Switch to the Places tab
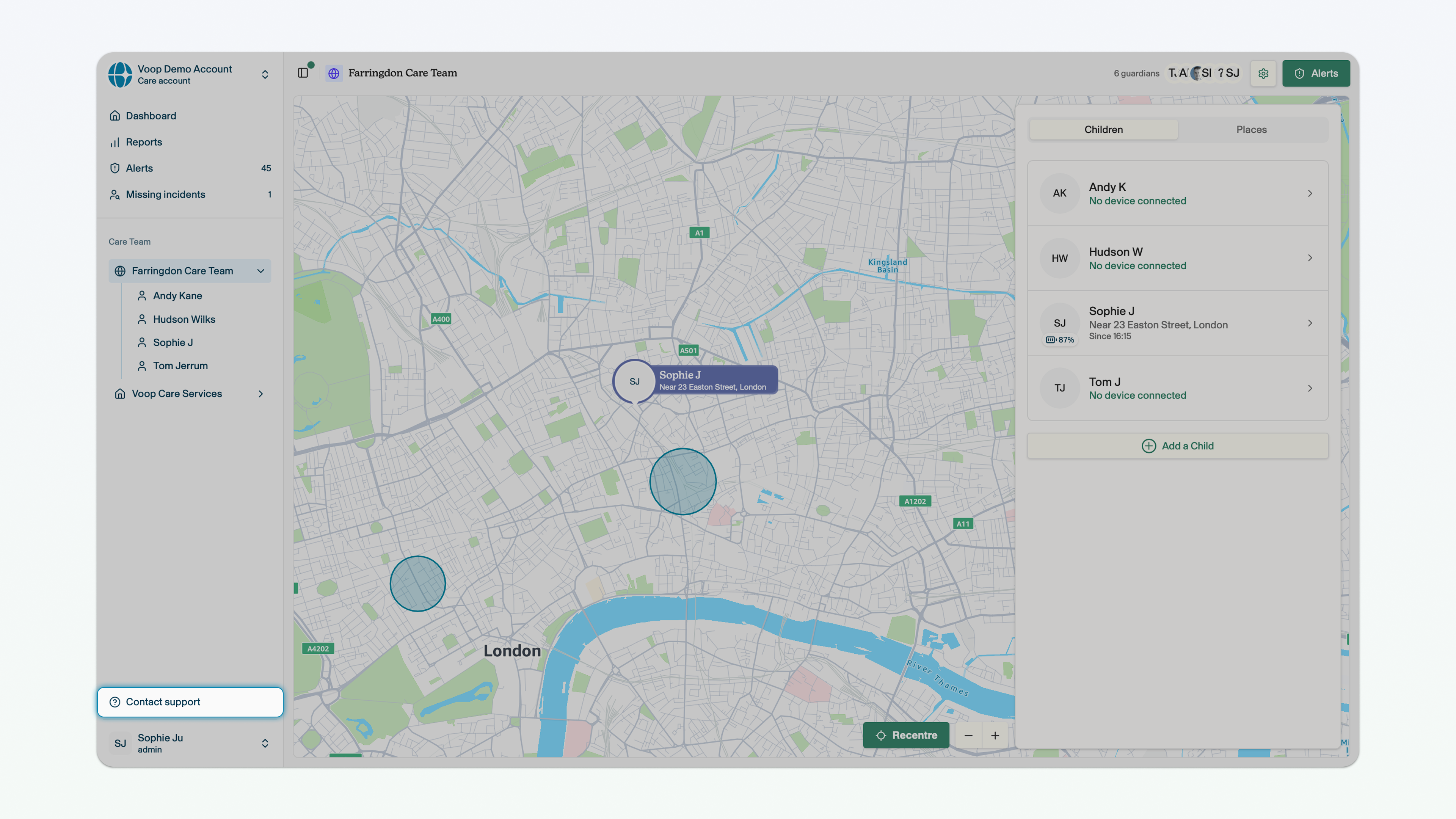The height and width of the screenshot is (819, 1456). pyautogui.click(x=1251, y=129)
